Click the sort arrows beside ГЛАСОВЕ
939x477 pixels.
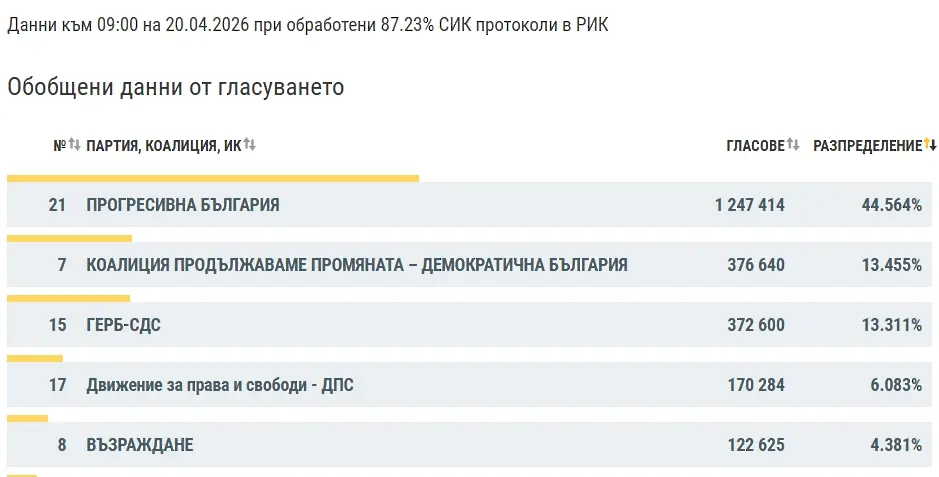pyautogui.click(x=793, y=145)
